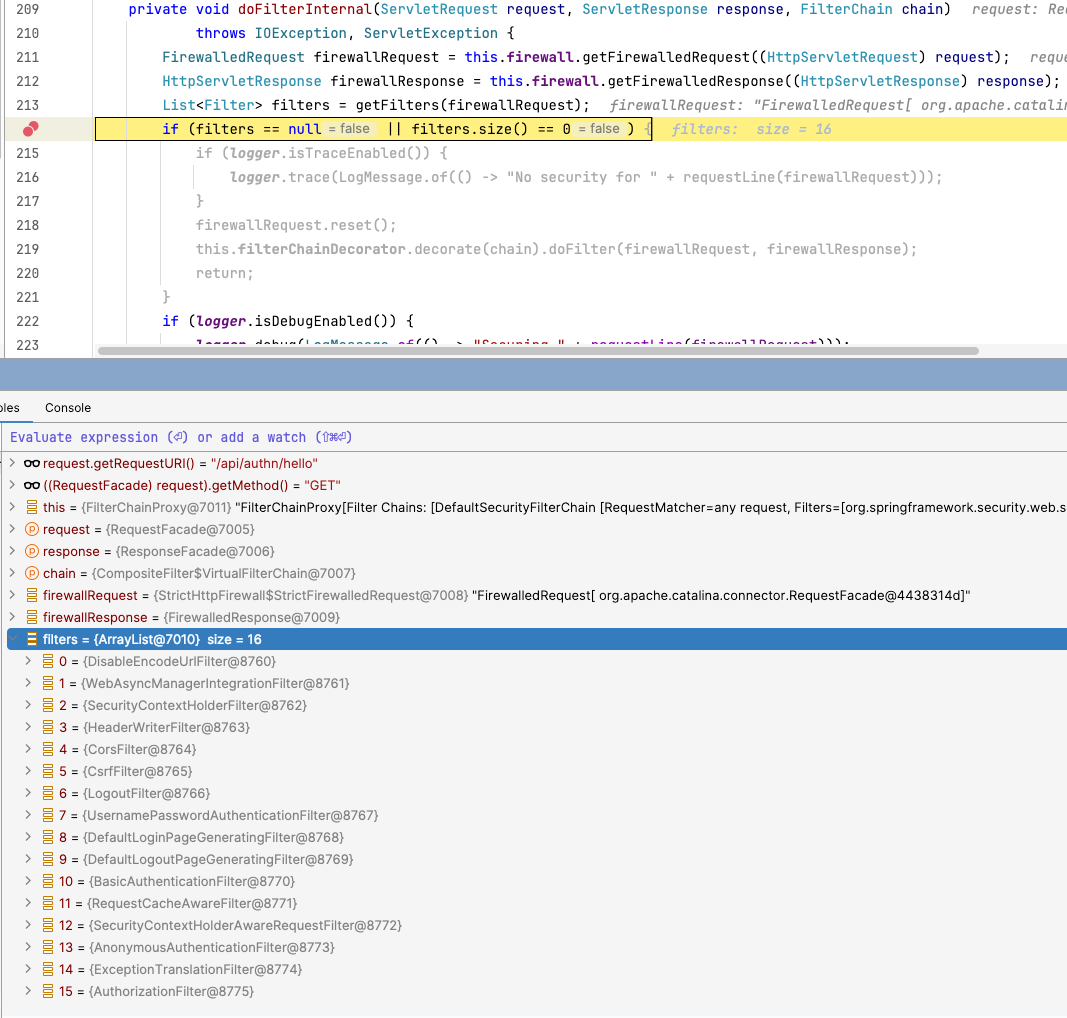Click the parameter icon next to response
Viewport: 1067px width, 1018px height.
[x=31, y=551]
